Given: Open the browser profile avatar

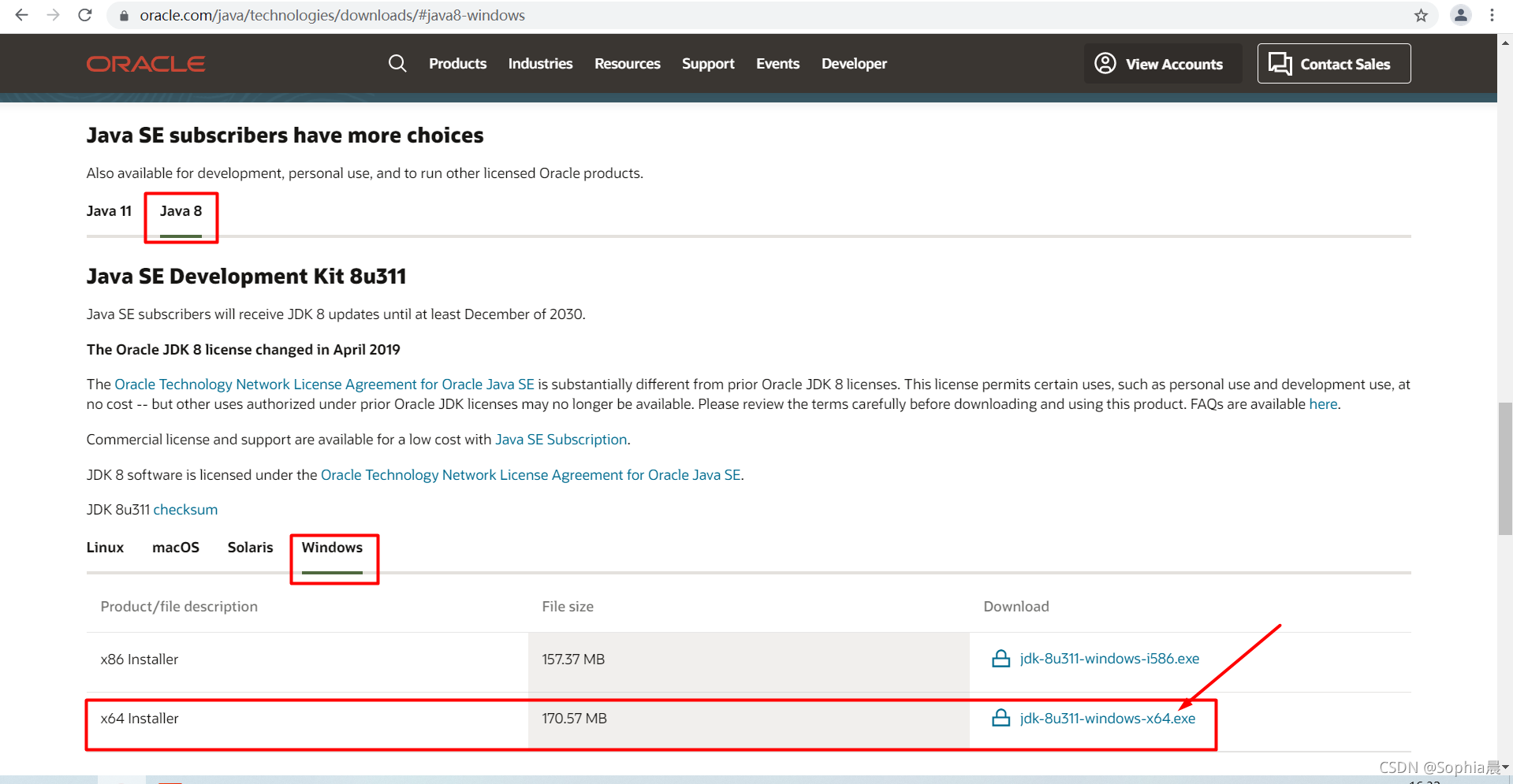Looking at the screenshot, I should coord(1460,15).
